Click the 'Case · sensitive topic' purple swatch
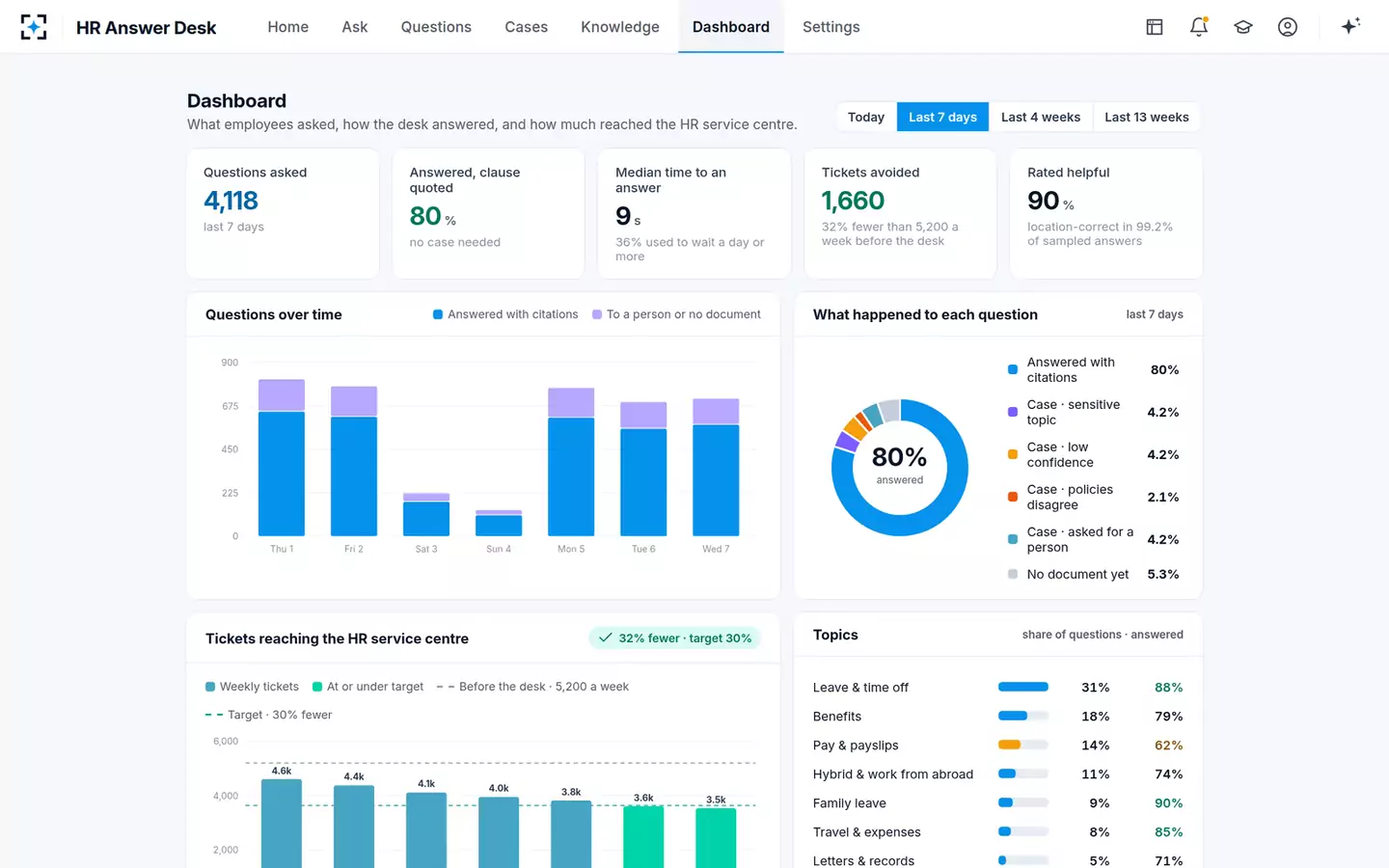The image size is (1389, 868). pos(1012,412)
